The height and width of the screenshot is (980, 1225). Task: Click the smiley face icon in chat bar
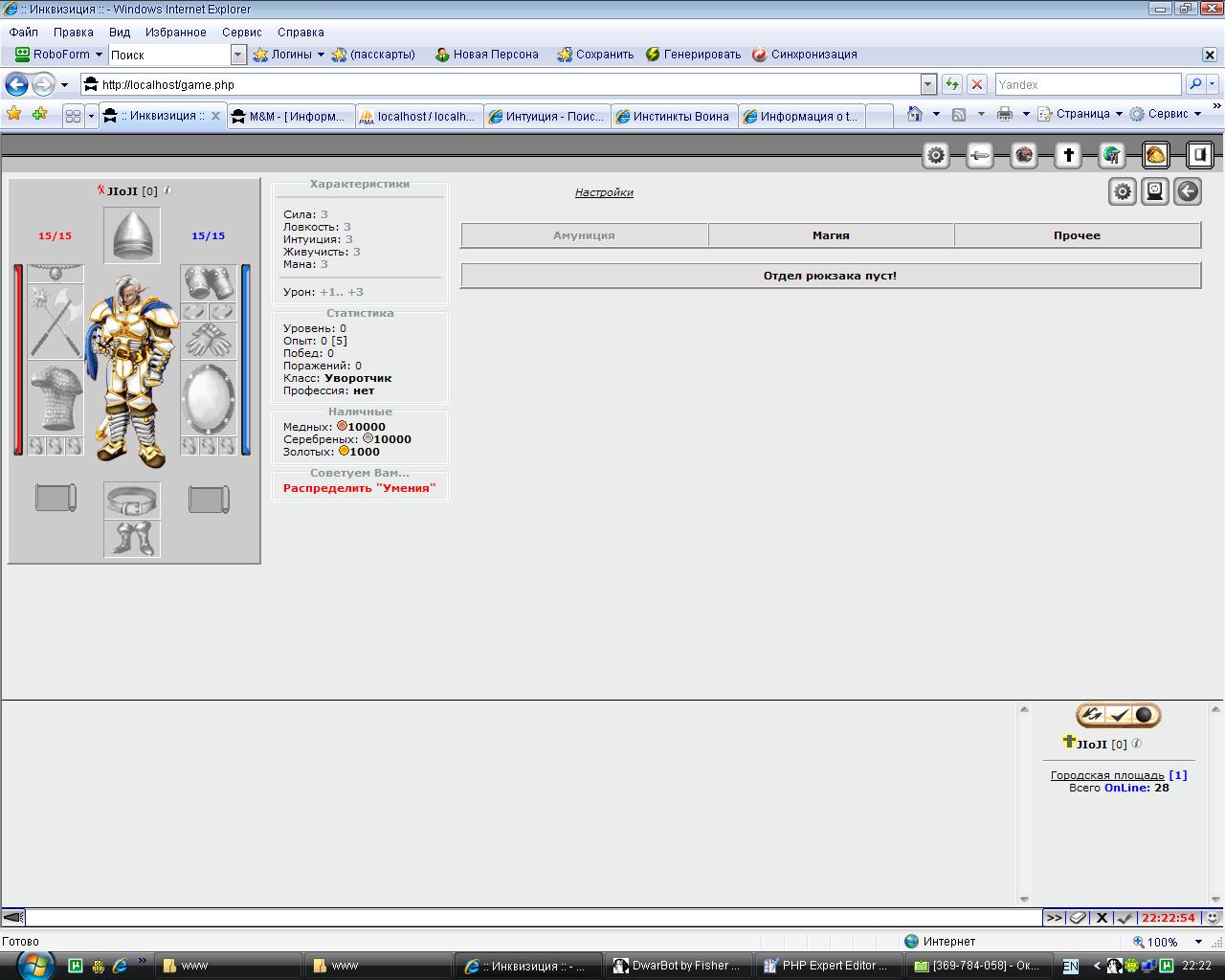(x=1213, y=917)
